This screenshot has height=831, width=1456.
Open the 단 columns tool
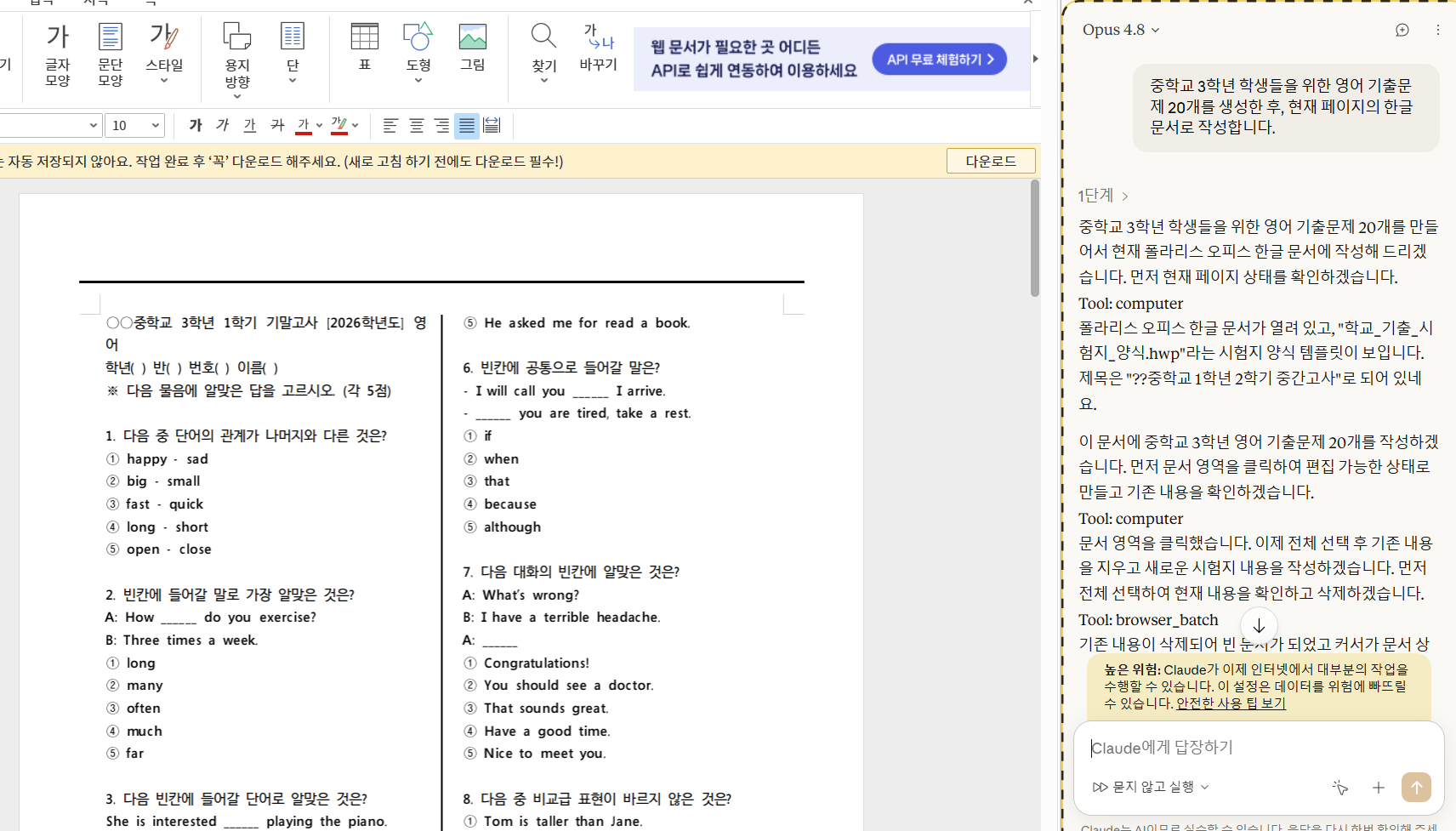click(x=293, y=53)
